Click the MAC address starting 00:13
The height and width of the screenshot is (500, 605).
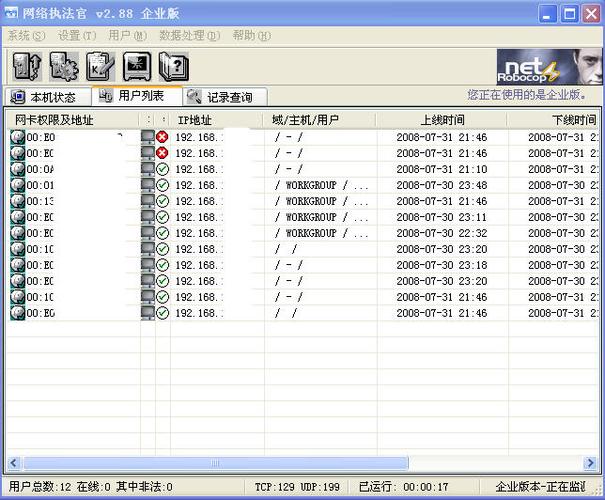(40, 201)
